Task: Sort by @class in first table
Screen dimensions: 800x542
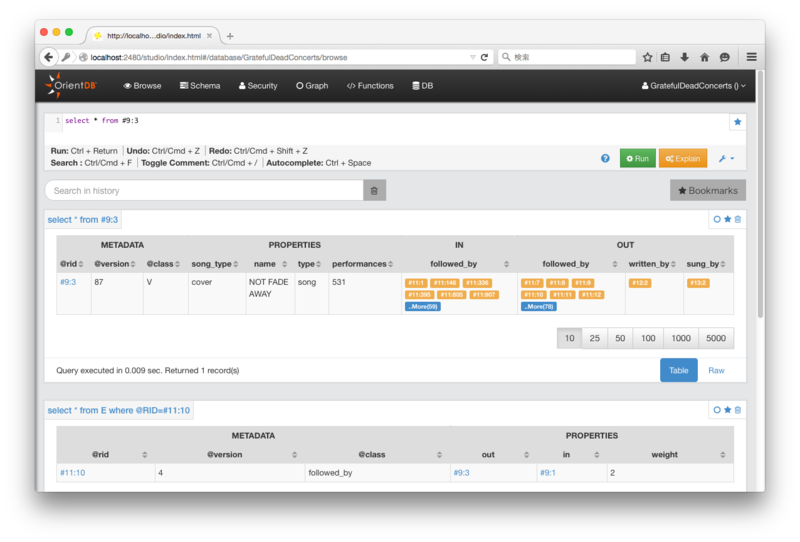Action: 163,264
